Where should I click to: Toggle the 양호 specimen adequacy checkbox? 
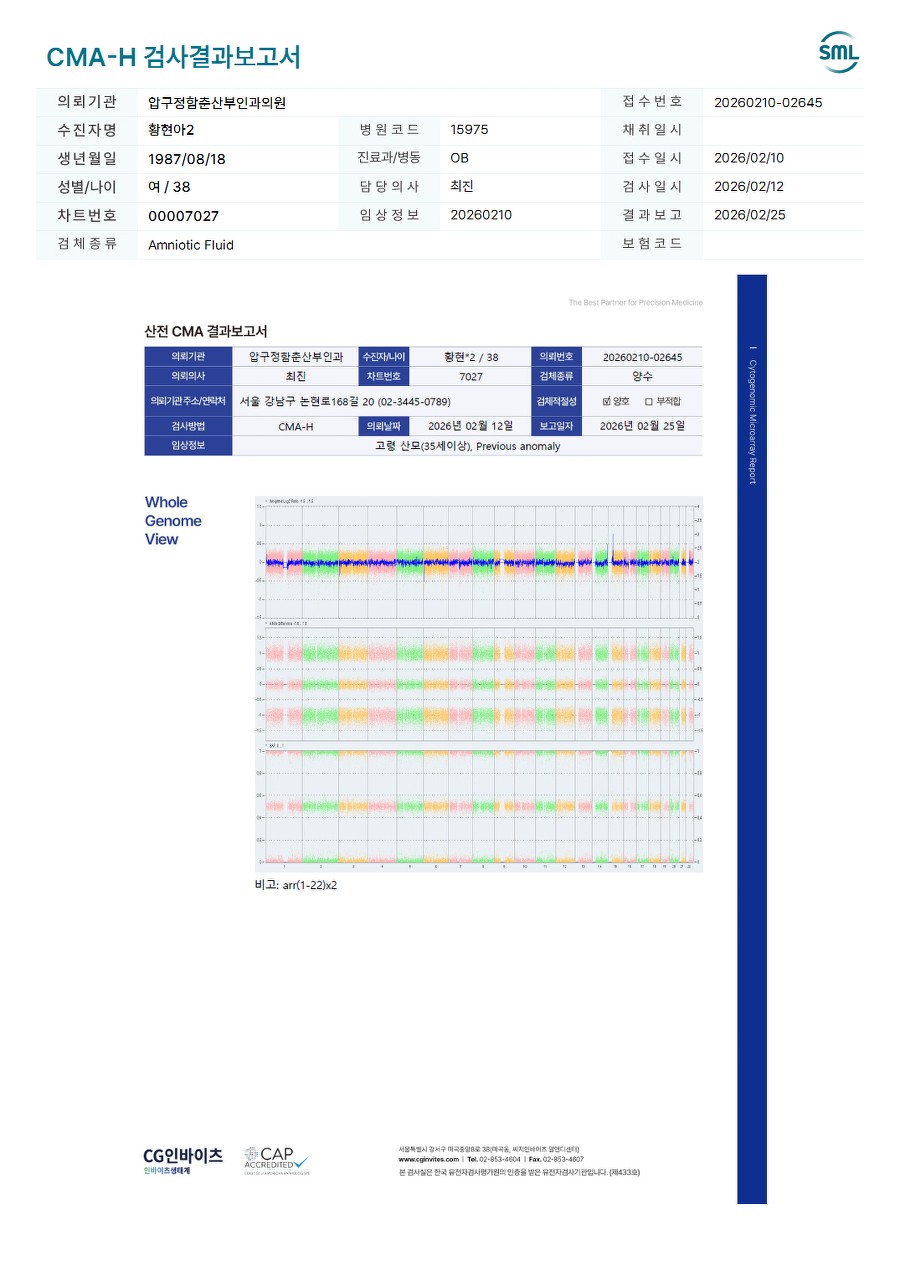click(607, 401)
